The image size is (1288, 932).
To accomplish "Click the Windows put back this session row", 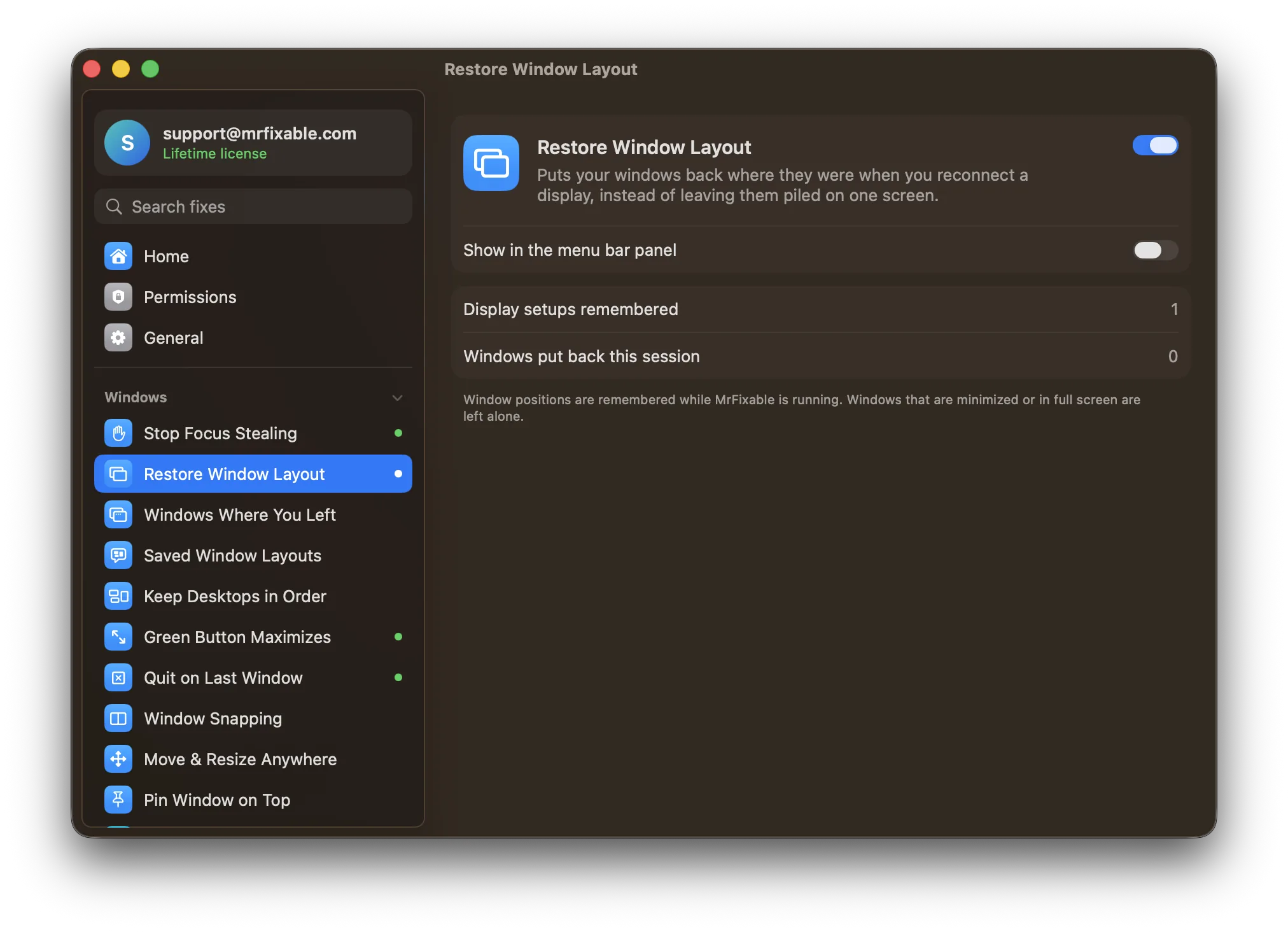I will (820, 357).
